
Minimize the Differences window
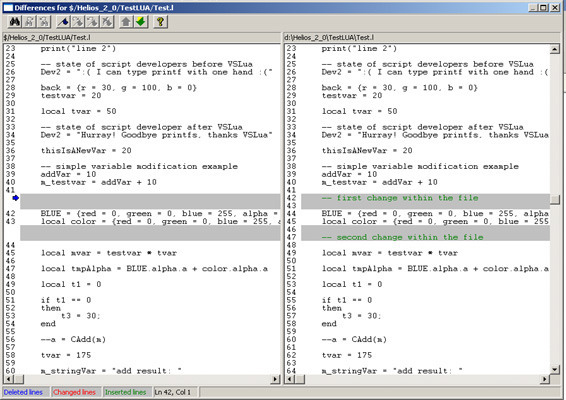pos(533,8)
